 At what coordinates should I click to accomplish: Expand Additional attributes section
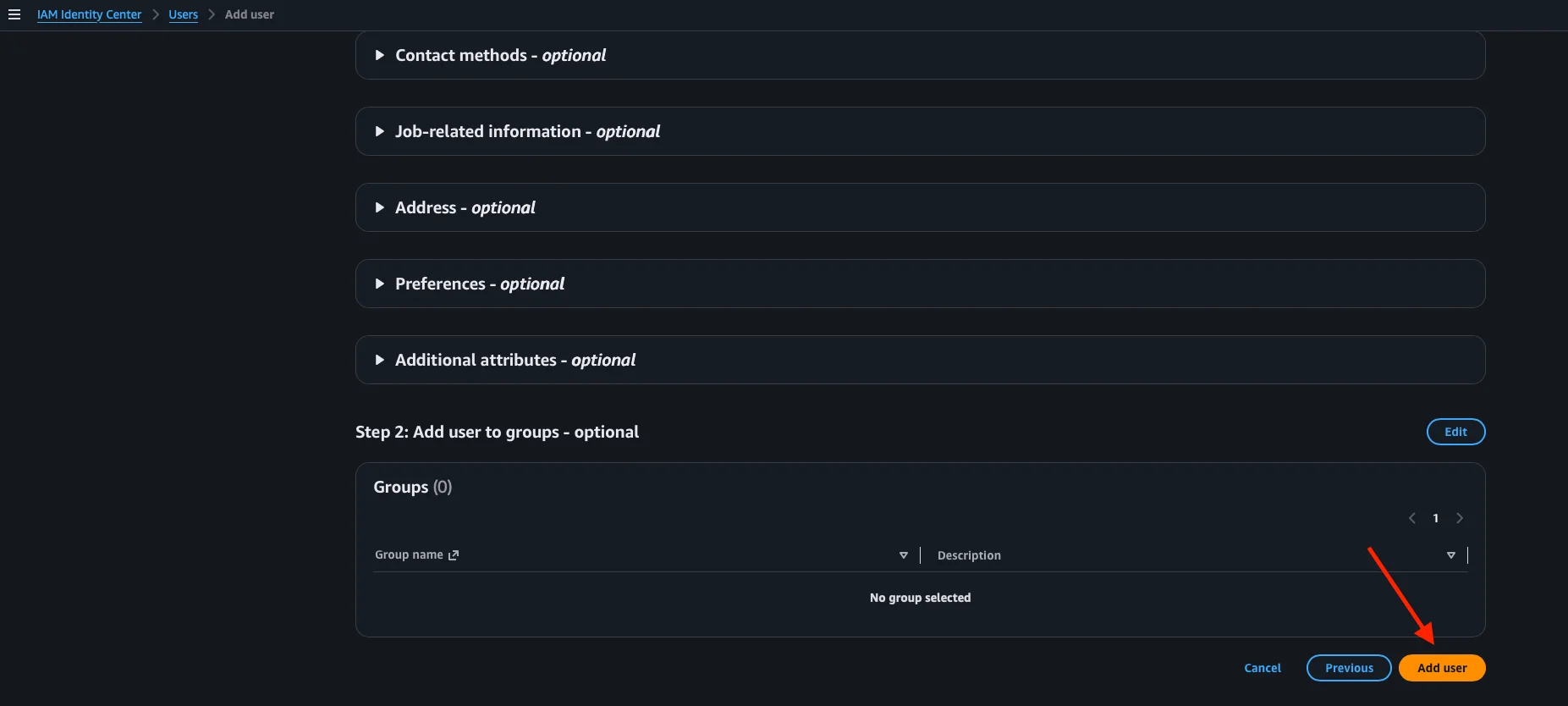point(920,360)
